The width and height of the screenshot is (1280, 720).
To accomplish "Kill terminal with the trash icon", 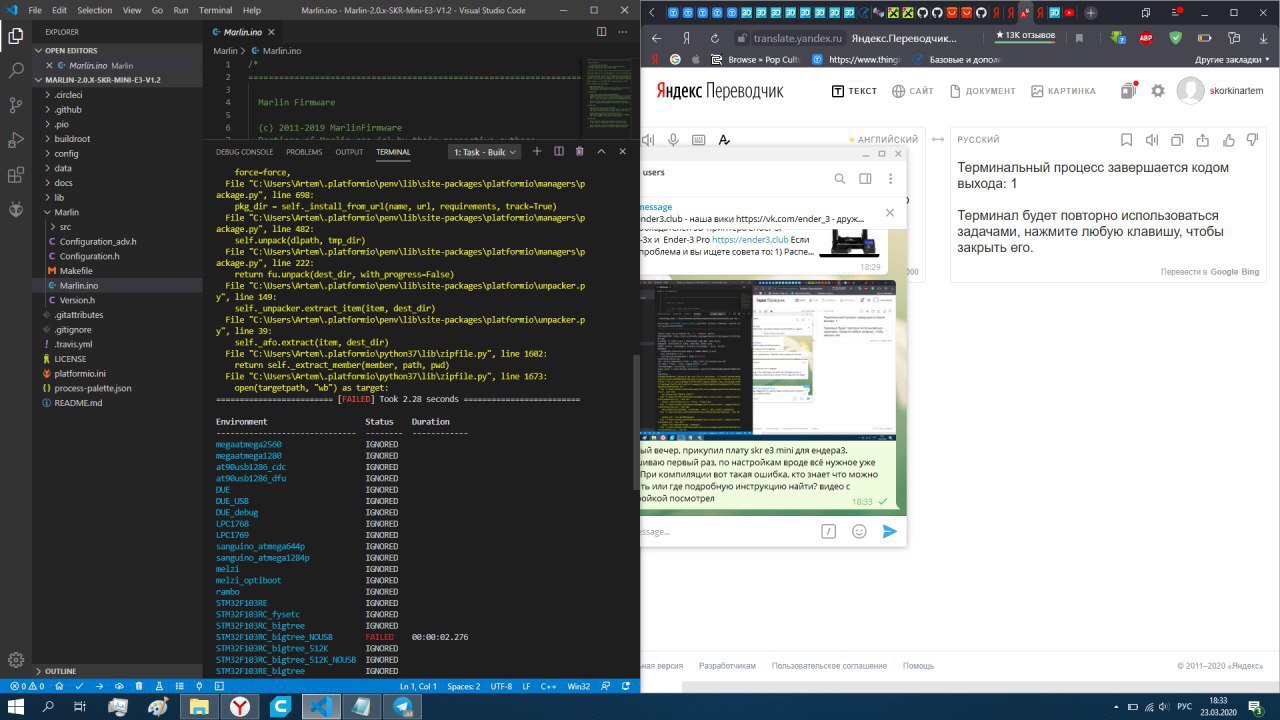I will coord(579,152).
